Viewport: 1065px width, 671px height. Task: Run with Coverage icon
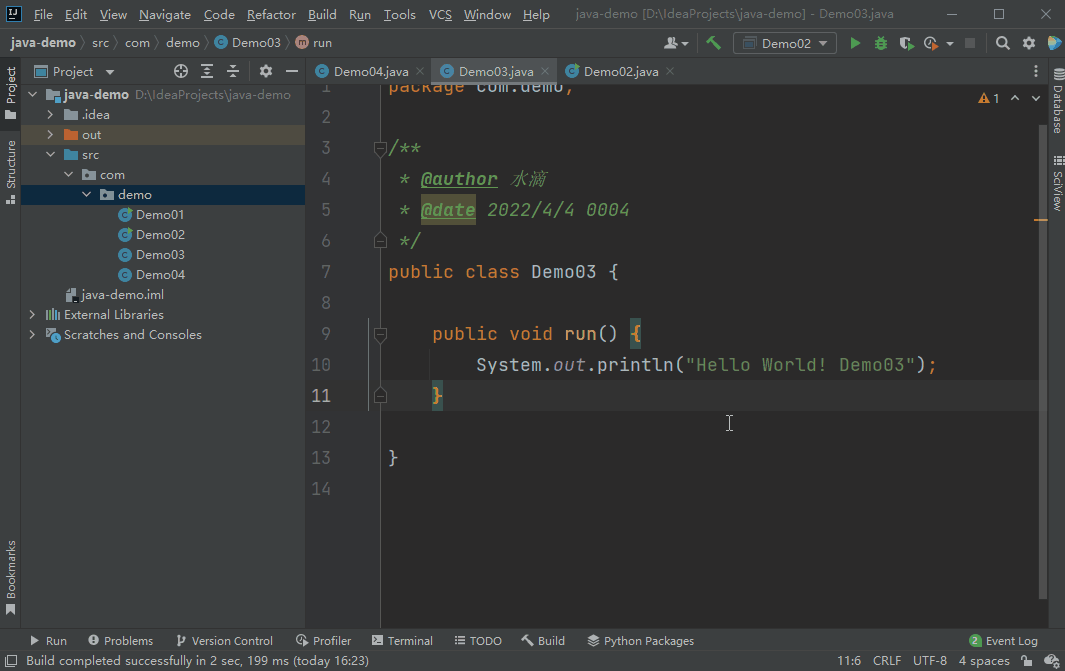[x=905, y=43]
